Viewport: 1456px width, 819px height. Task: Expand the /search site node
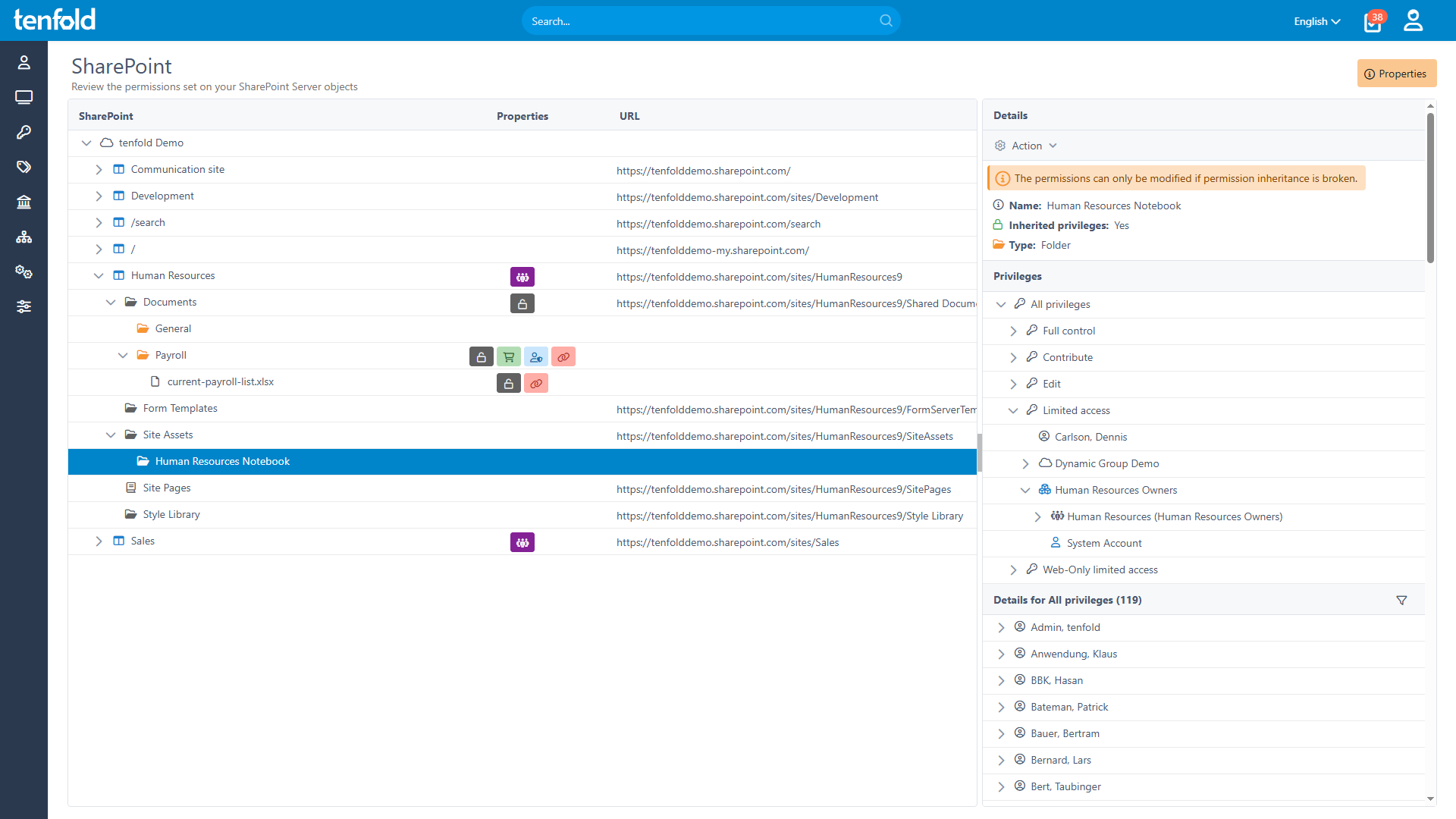coord(99,222)
